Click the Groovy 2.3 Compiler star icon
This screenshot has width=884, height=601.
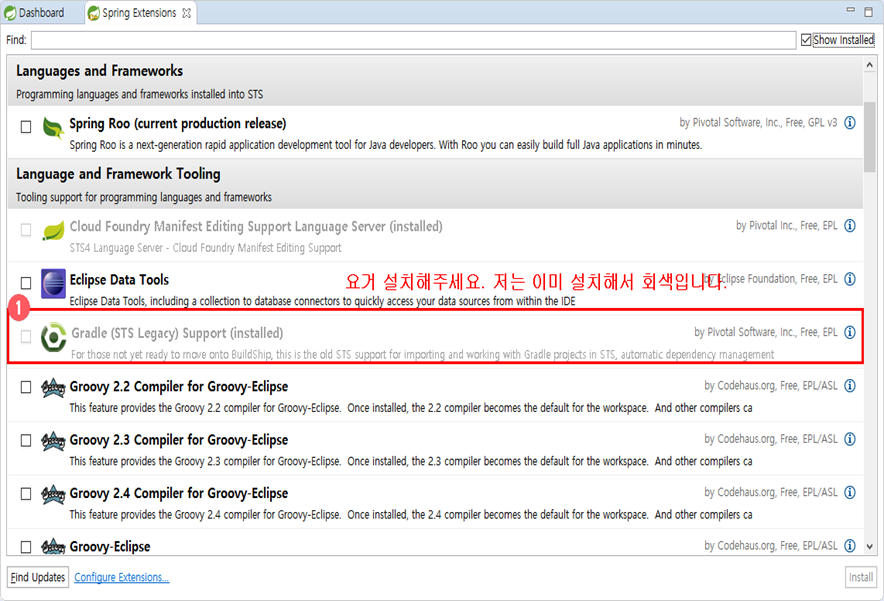(x=53, y=441)
